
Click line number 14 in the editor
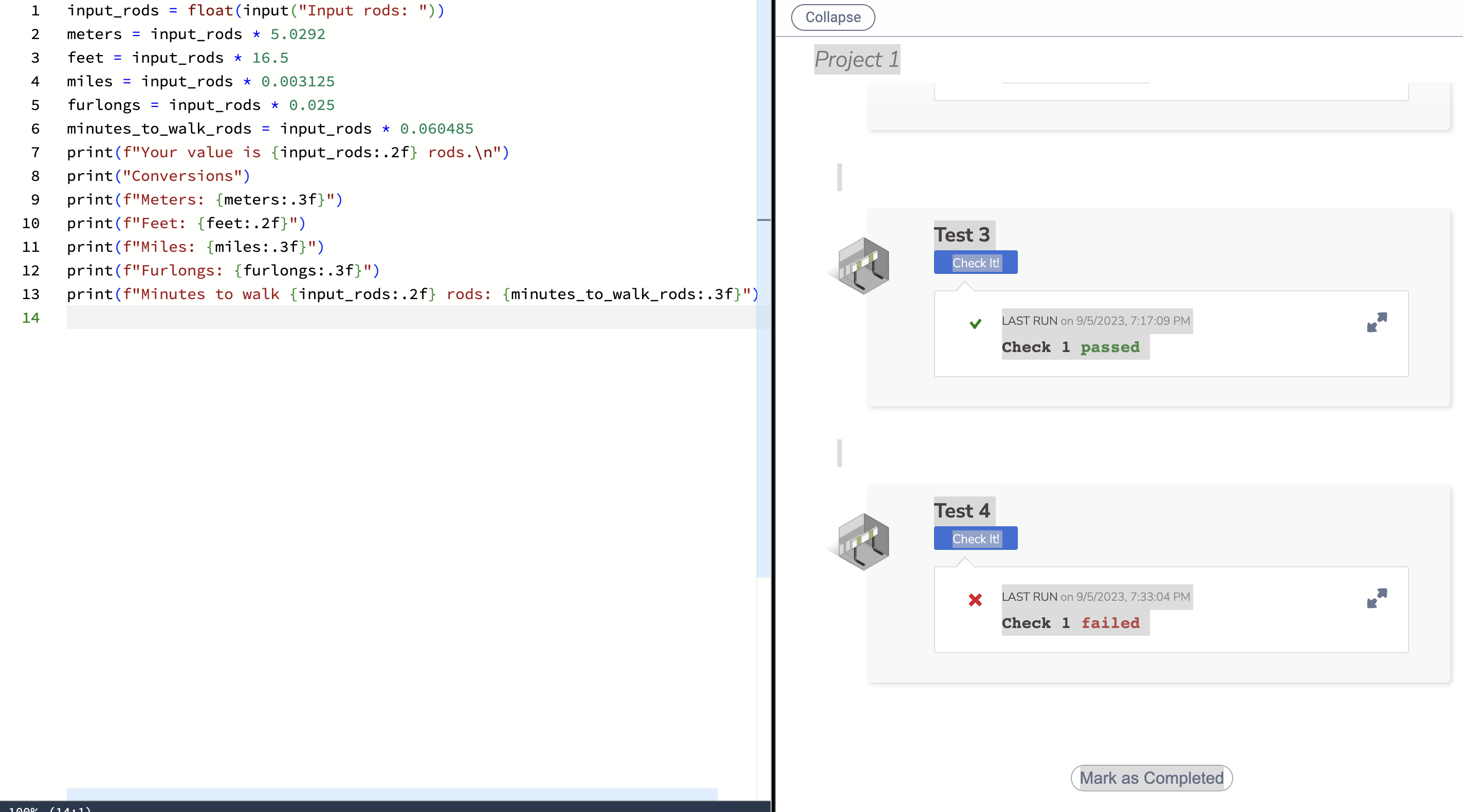point(31,318)
